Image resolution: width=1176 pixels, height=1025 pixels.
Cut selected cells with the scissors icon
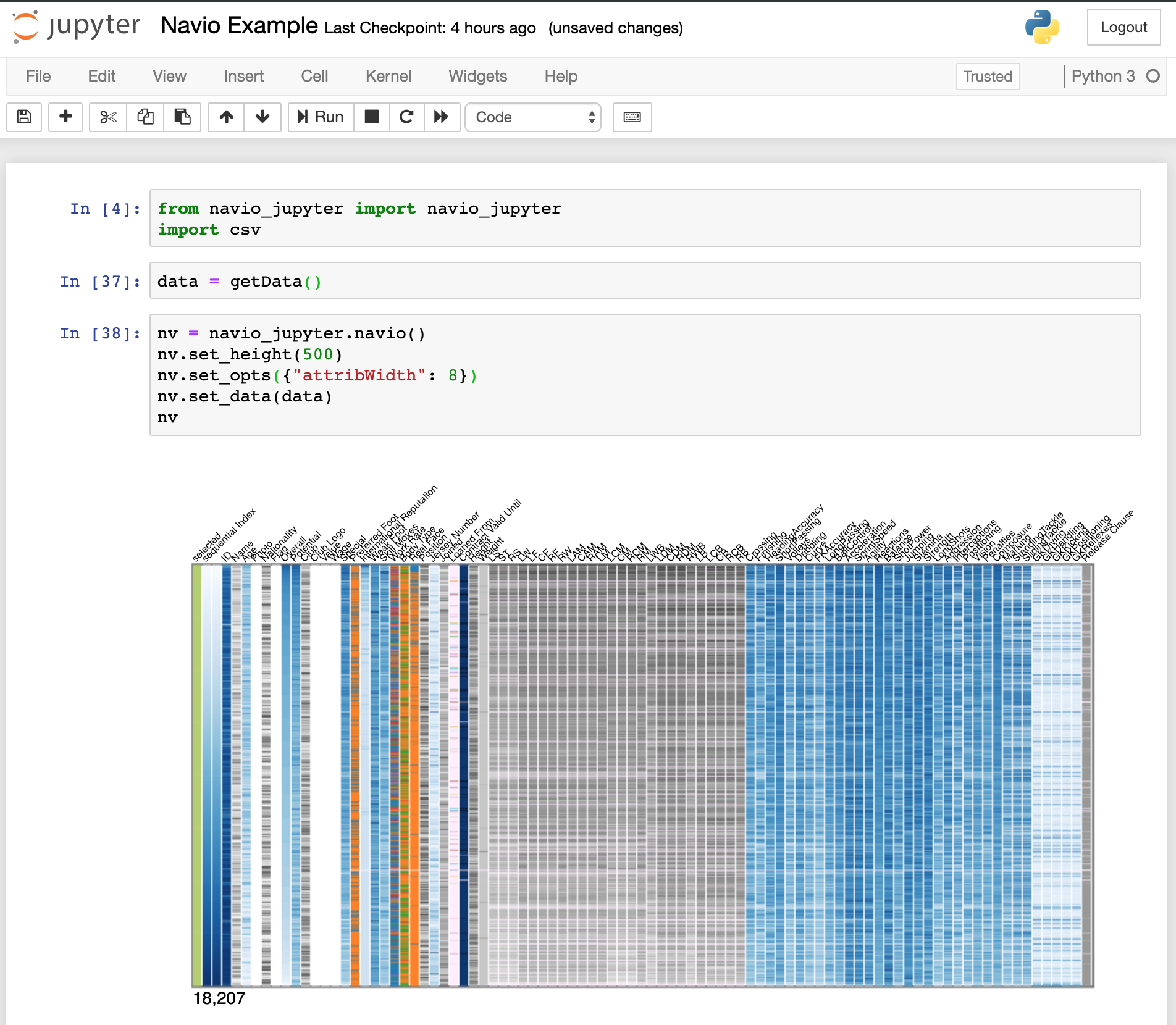coord(108,117)
